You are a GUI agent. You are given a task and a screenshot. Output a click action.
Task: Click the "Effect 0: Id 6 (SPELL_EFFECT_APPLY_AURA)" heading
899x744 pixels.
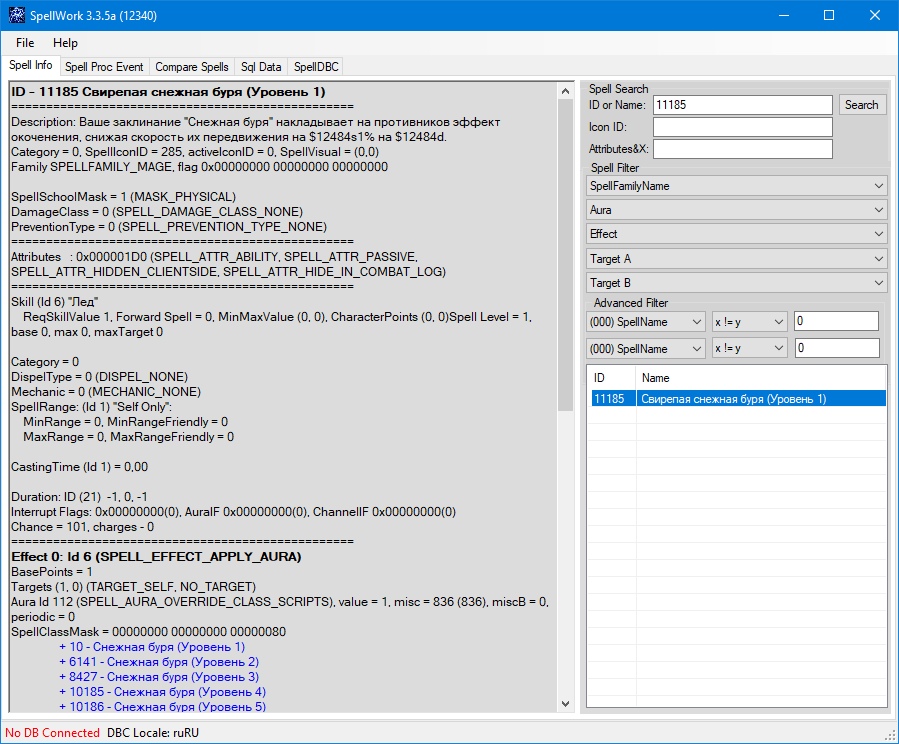tap(156, 557)
